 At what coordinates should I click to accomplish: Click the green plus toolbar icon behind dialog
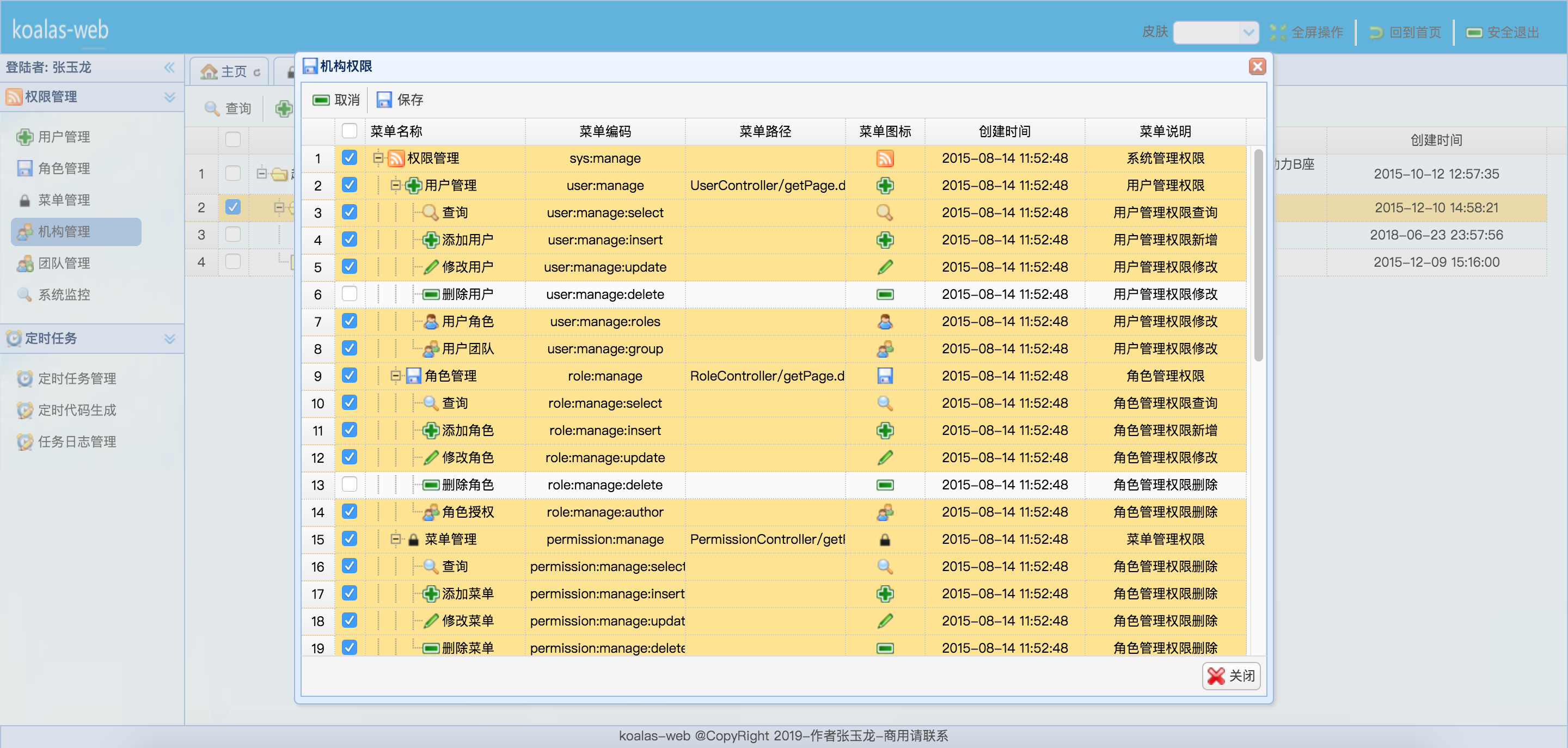(283, 109)
